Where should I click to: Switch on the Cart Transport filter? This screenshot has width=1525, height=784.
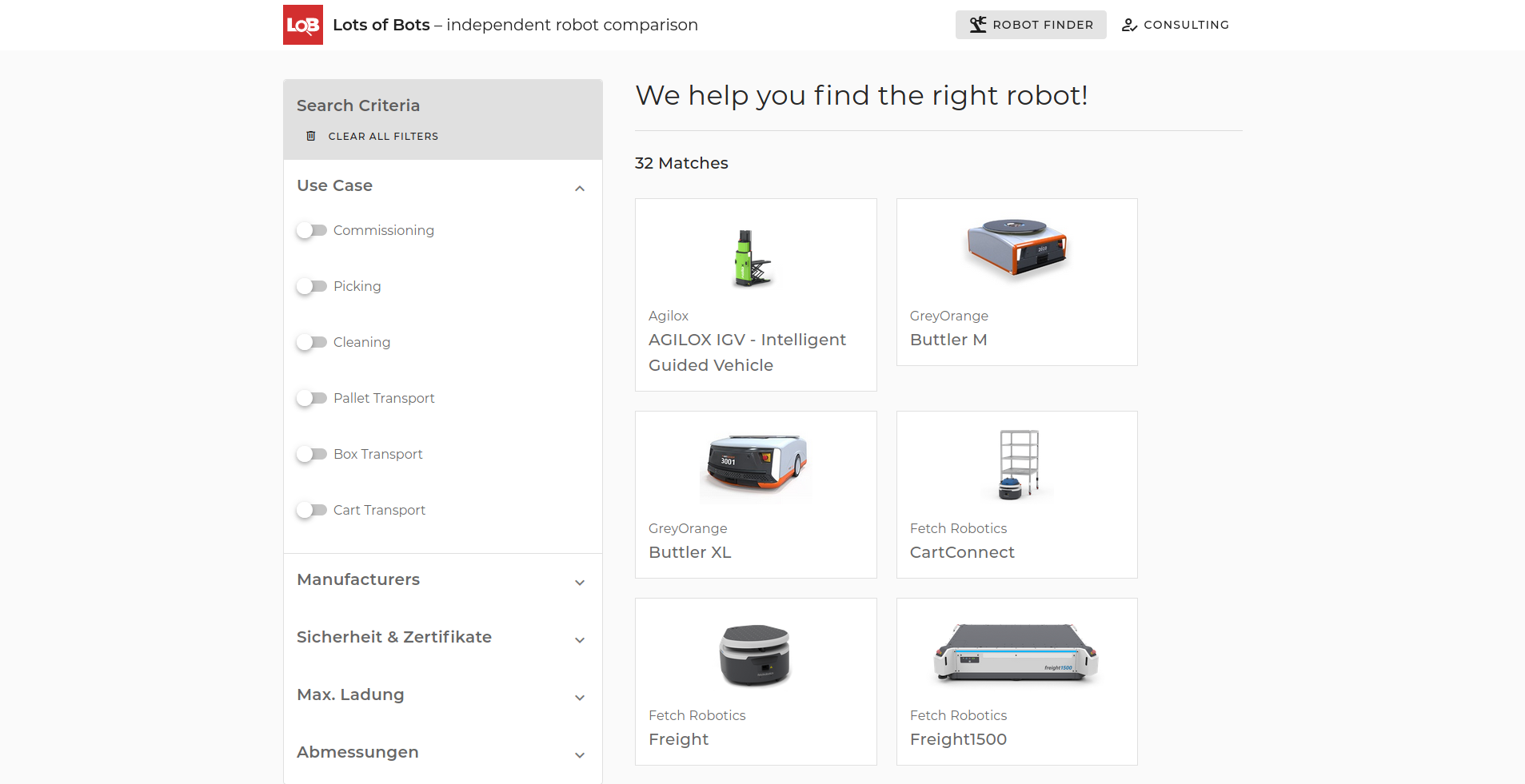(x=311, y=510)
